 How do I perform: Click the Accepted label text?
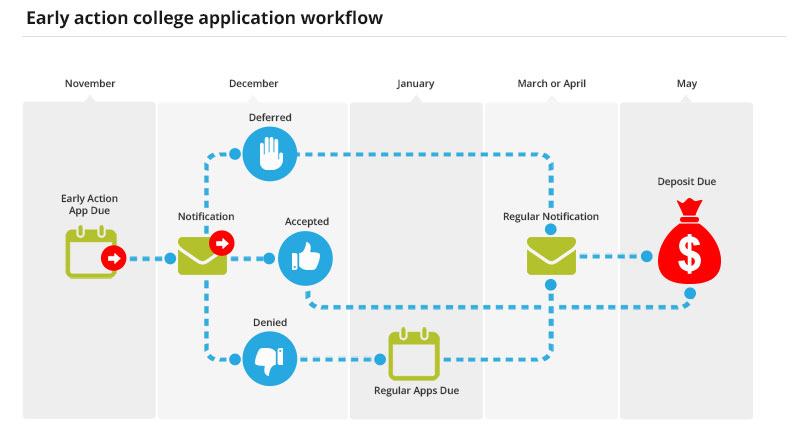307,222
